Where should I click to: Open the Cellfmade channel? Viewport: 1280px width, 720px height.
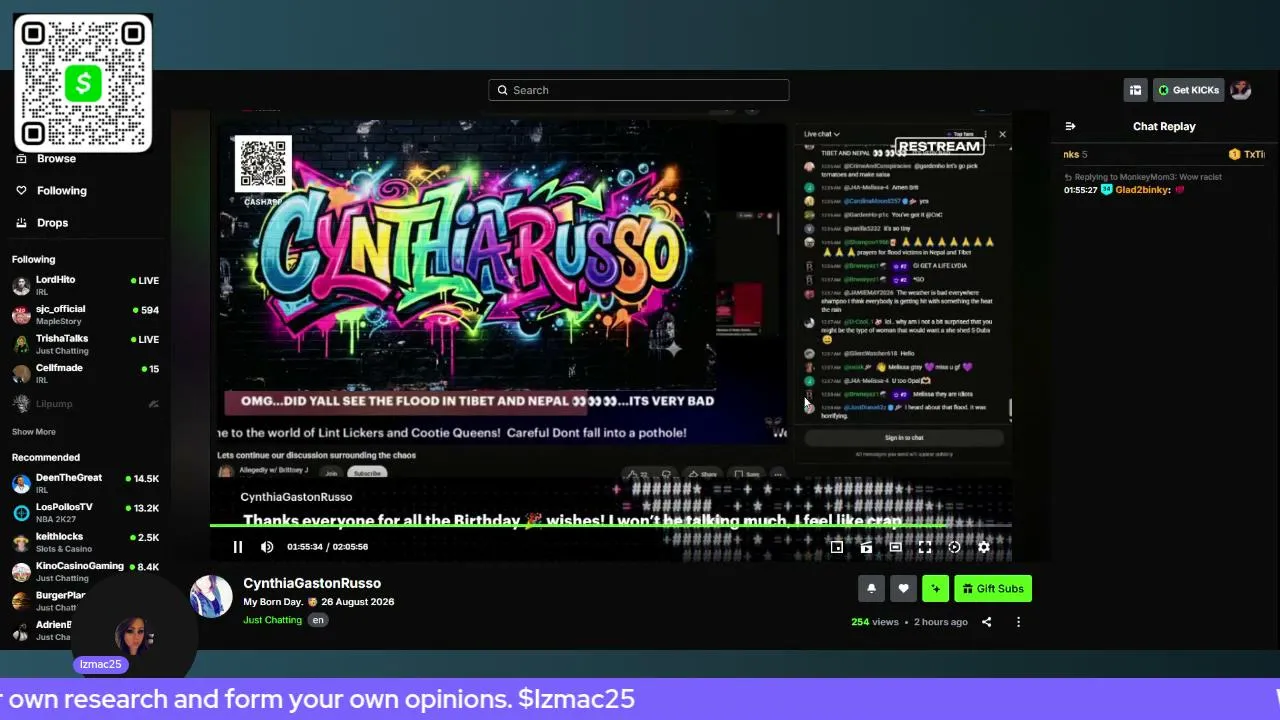pos(85,373)
